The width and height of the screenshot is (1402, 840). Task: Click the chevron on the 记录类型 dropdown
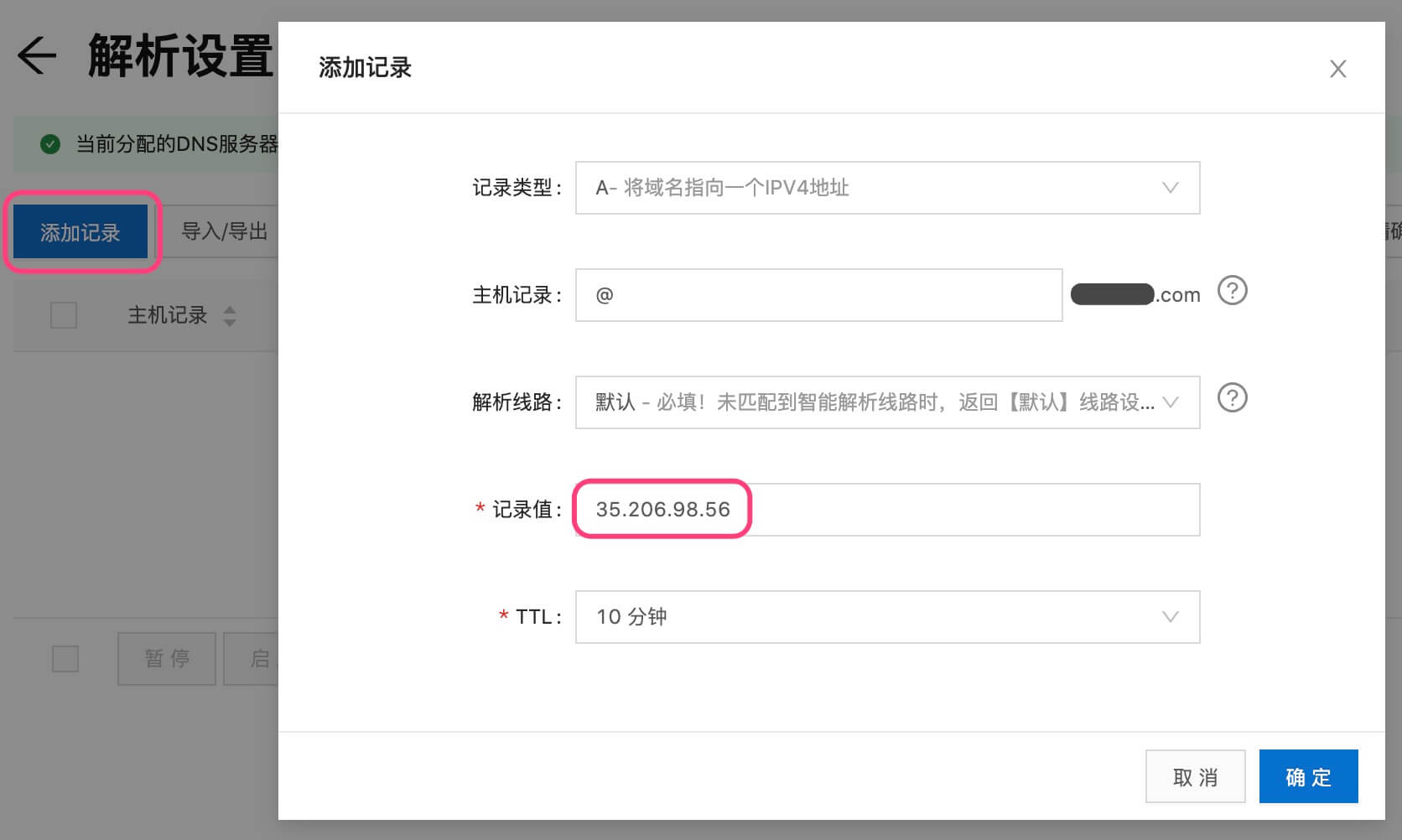tap(1171, 188)
